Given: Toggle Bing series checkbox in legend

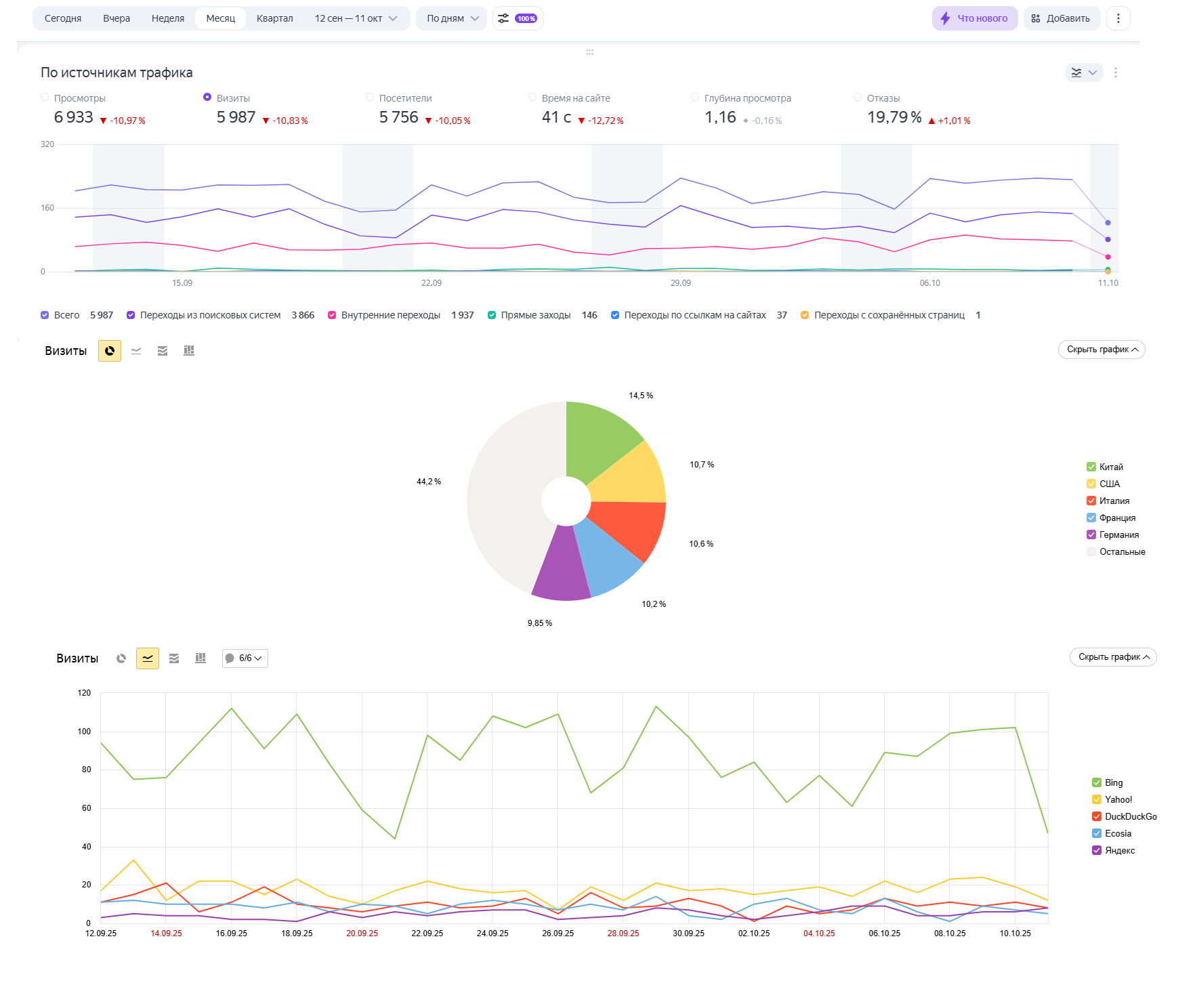Looking at the screenshot, I should coord(1096,782).
